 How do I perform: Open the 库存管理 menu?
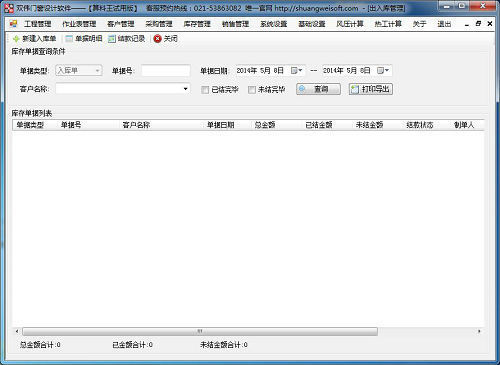point(197,24)
